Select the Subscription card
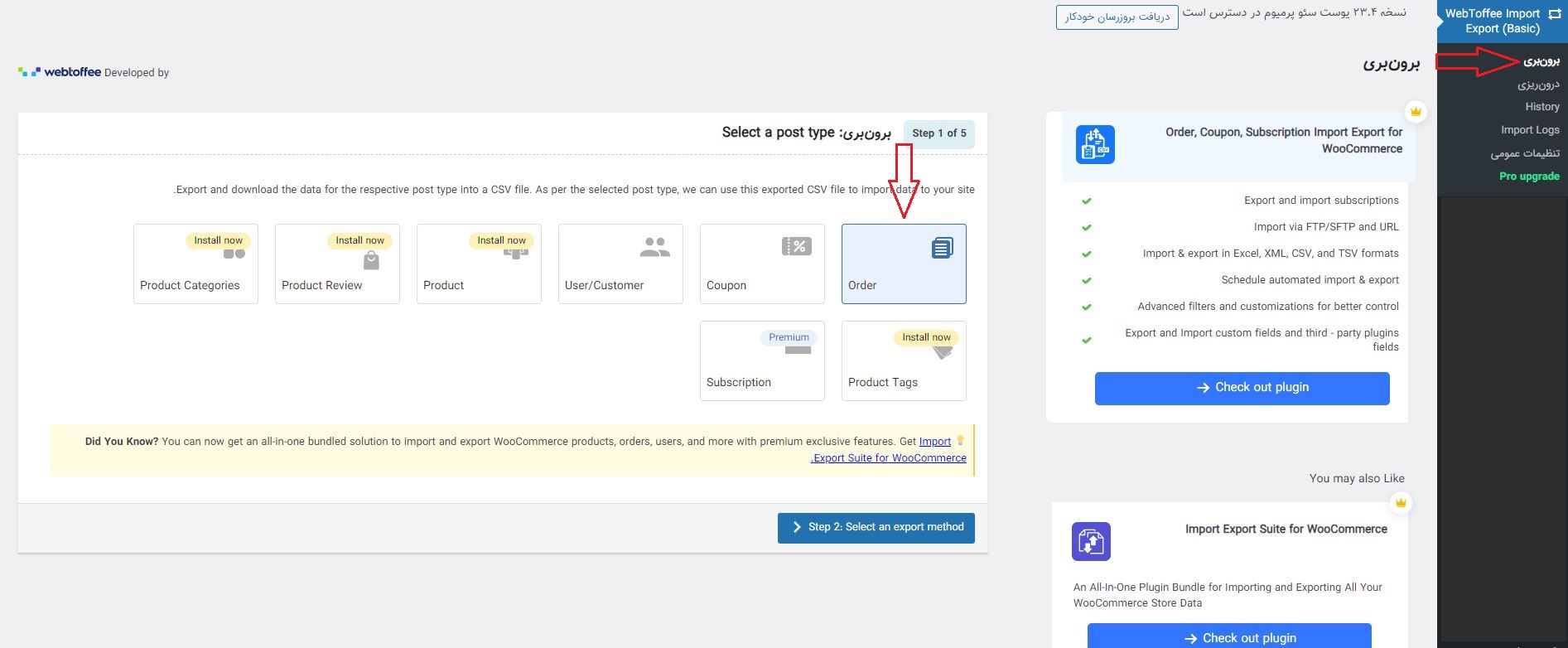 click(x=762, y=360)
